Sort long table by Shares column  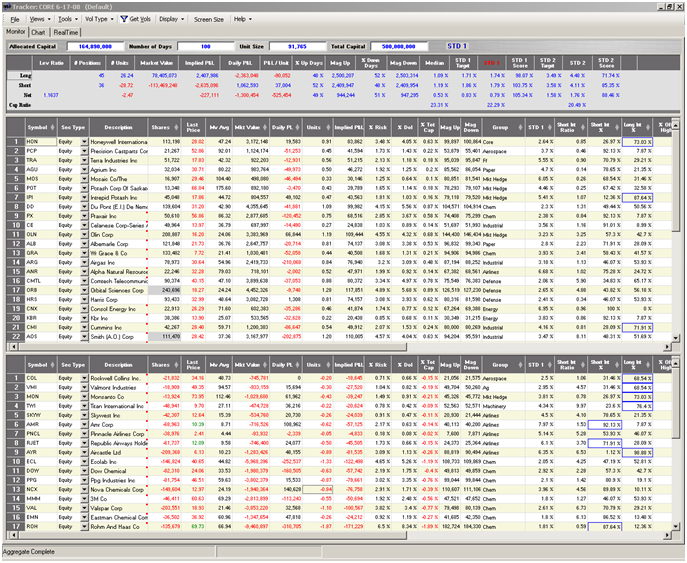(164, 127)
